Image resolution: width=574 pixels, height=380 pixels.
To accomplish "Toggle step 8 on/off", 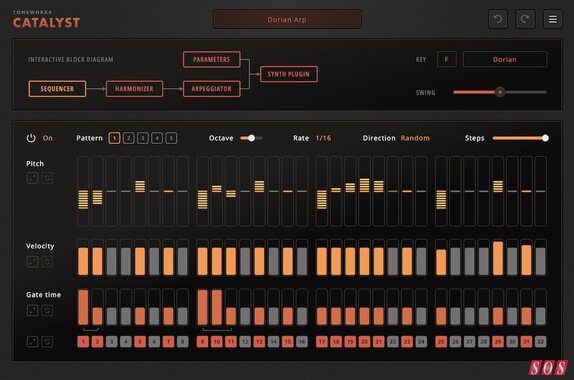I will tap(183, 342).
